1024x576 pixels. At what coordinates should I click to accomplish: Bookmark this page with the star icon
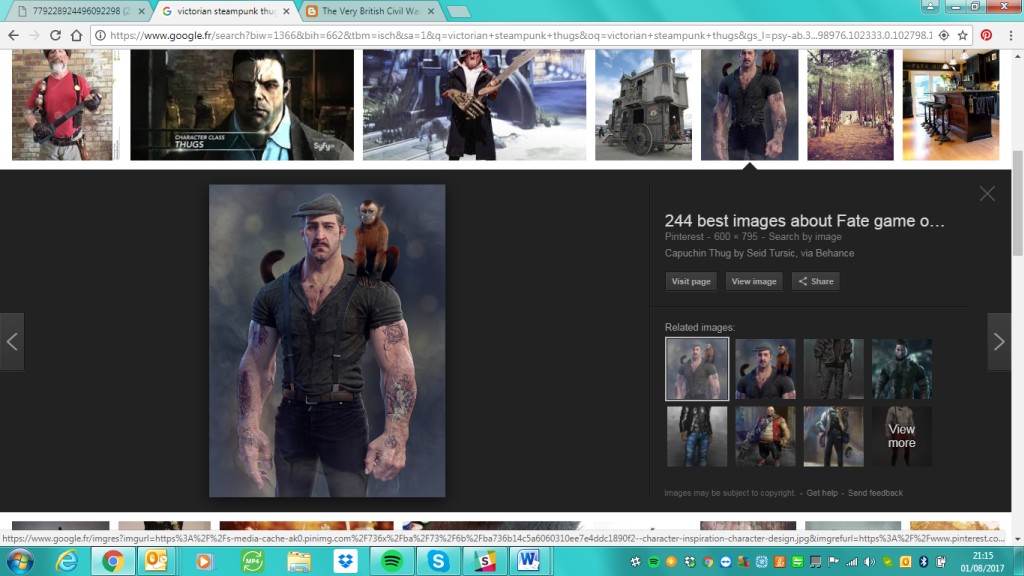pos(963,35)
